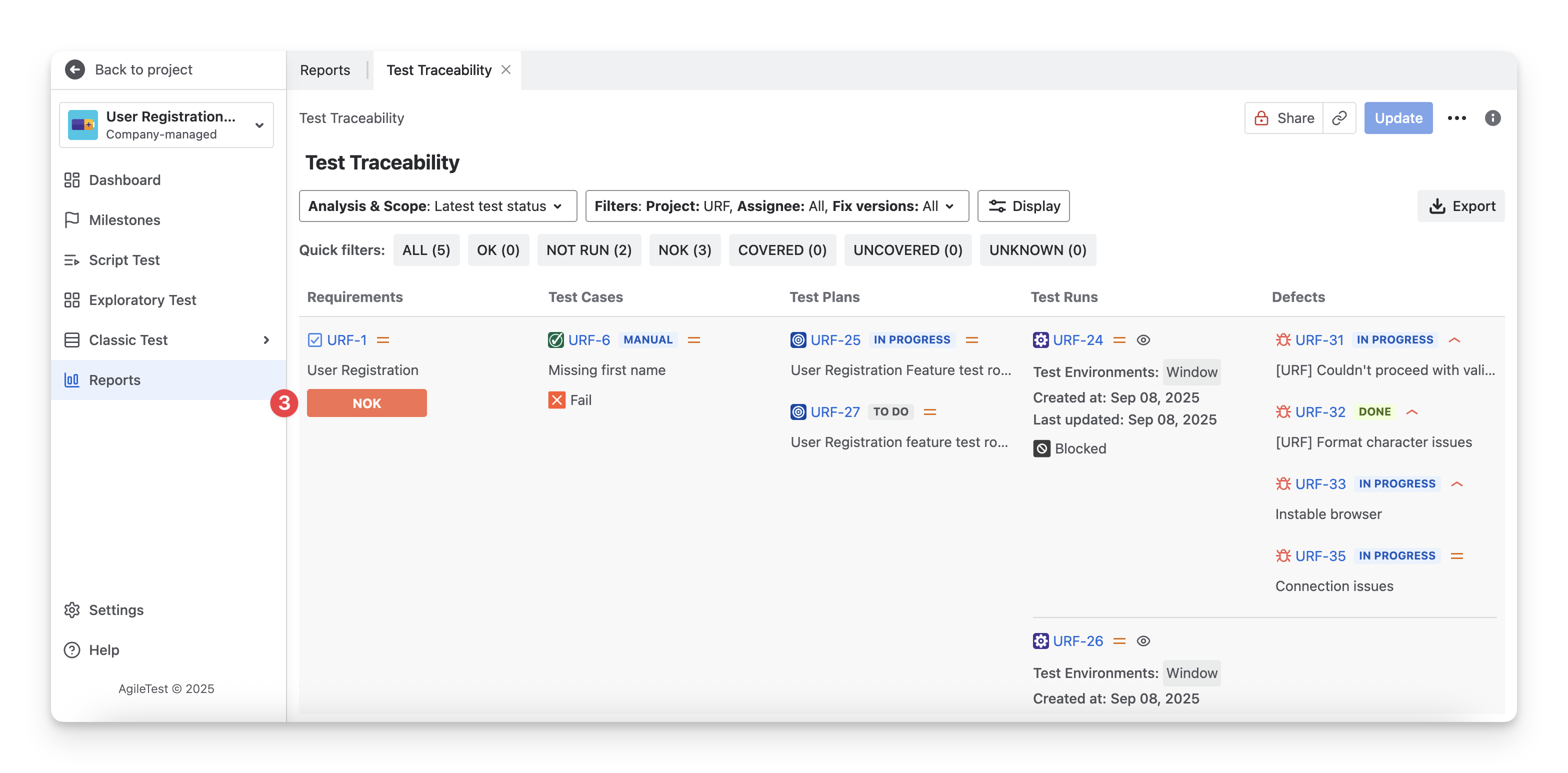Viewport: 1568px width, 773px height.
Task: Click the blue Update button
Action: pos(1398,118)
